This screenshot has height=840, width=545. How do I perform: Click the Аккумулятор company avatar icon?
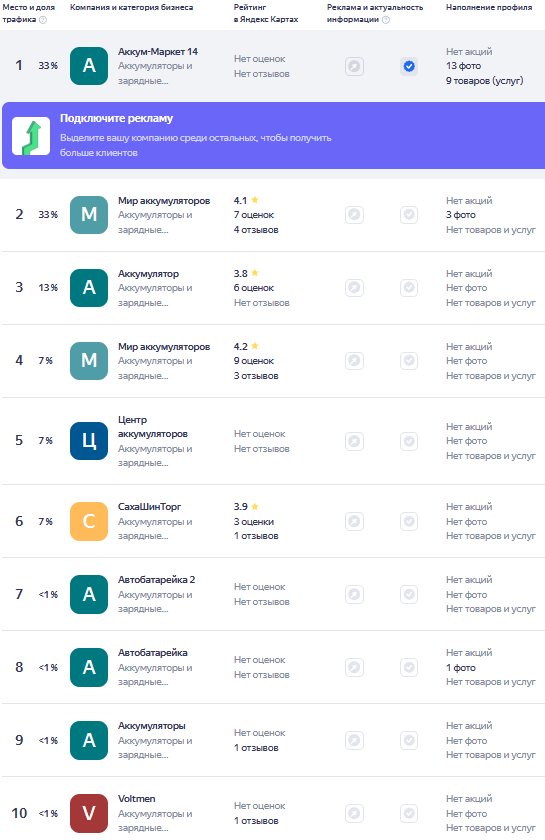89,288
